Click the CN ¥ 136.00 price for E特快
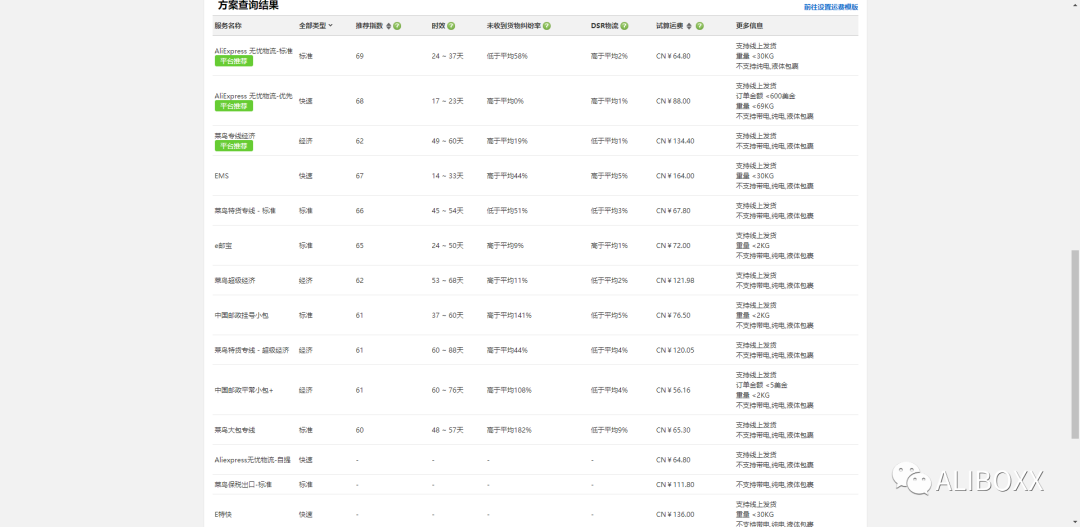Screen dimensions: 1080x527 675,514
